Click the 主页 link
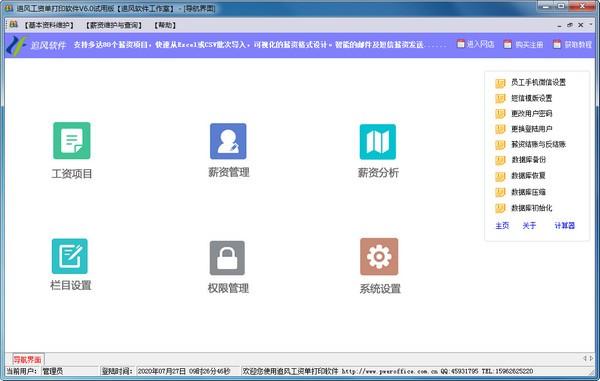The height and width of the screenshot is (381, 600). (502, 226)
